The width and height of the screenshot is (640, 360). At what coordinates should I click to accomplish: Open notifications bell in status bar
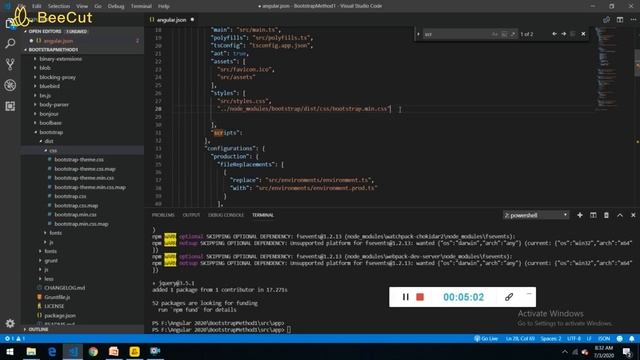(632, 339)
